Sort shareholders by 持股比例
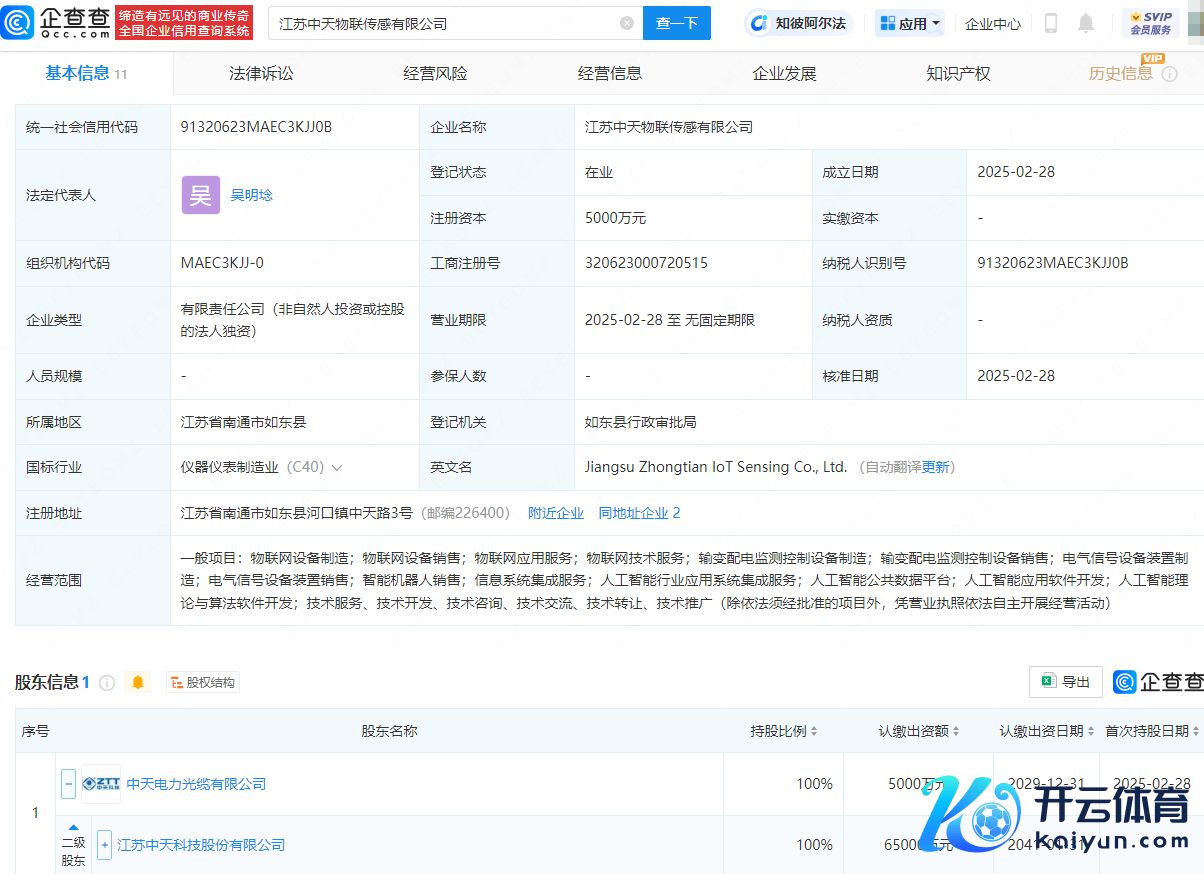Image resolution: width=1204 pixels, height=874 pixels. coord(784,731)
